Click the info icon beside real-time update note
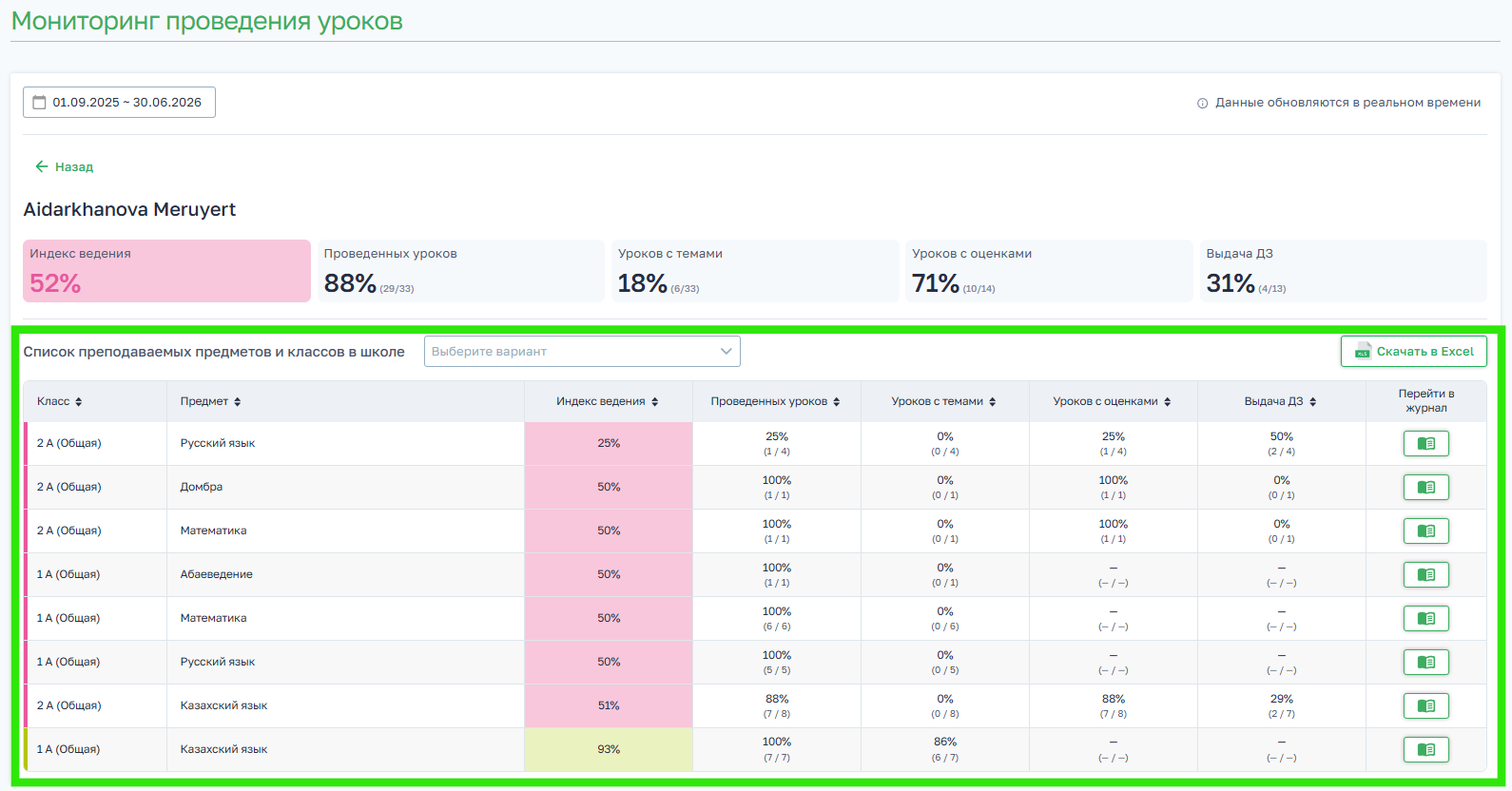 (1202, 103)
